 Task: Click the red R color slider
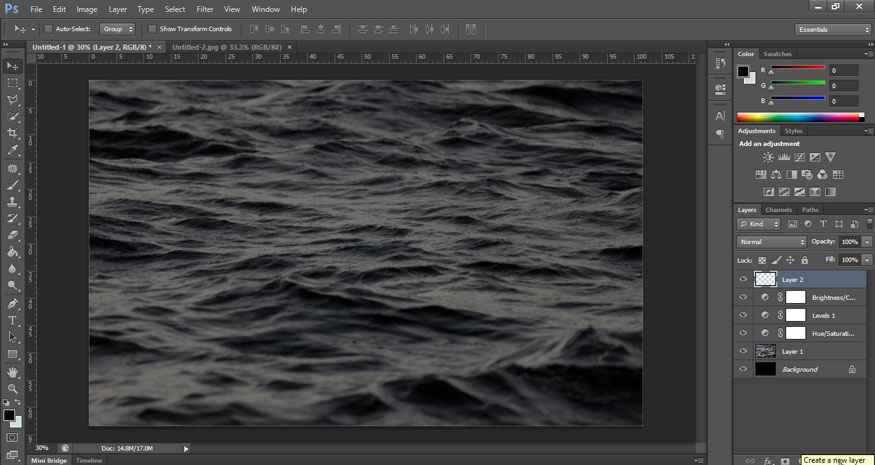tap(798, 68)
